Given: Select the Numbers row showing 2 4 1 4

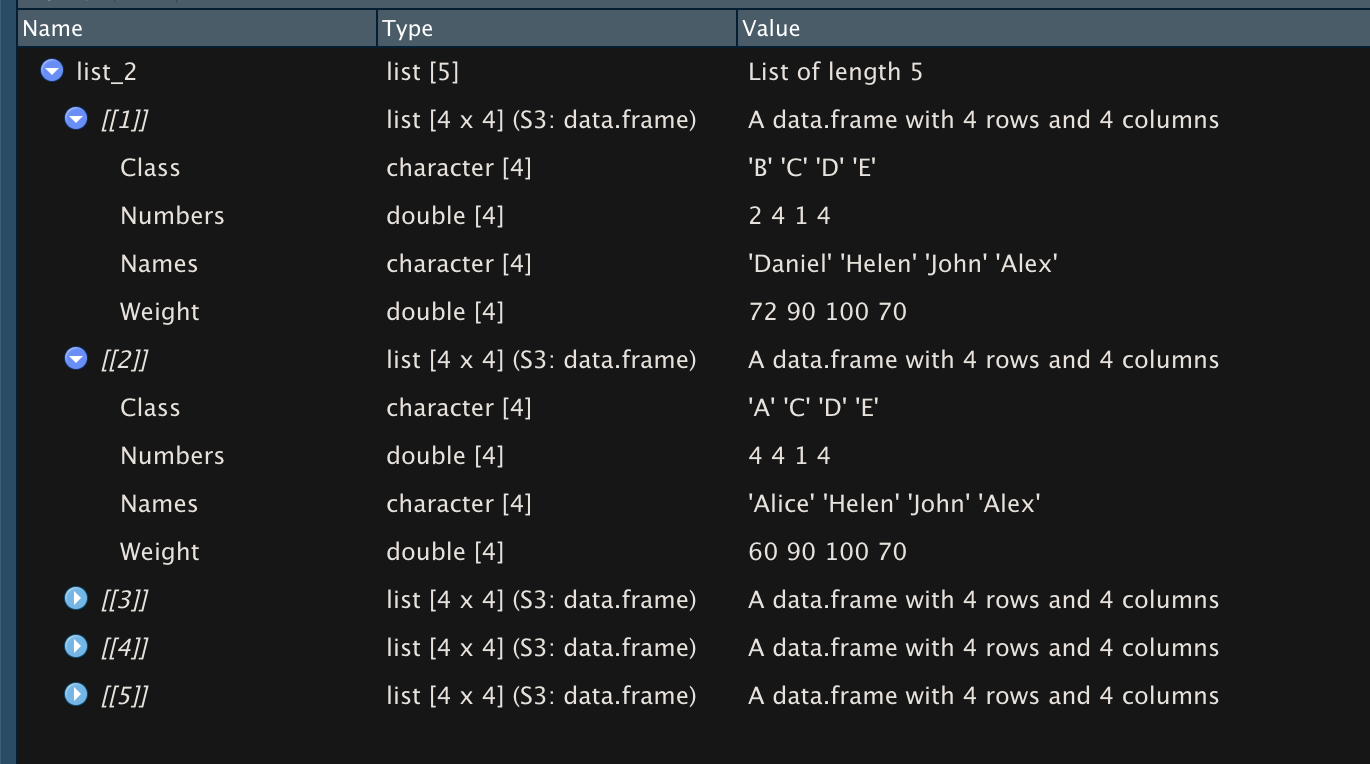Looking at the screenshot, I should (172, 216).
